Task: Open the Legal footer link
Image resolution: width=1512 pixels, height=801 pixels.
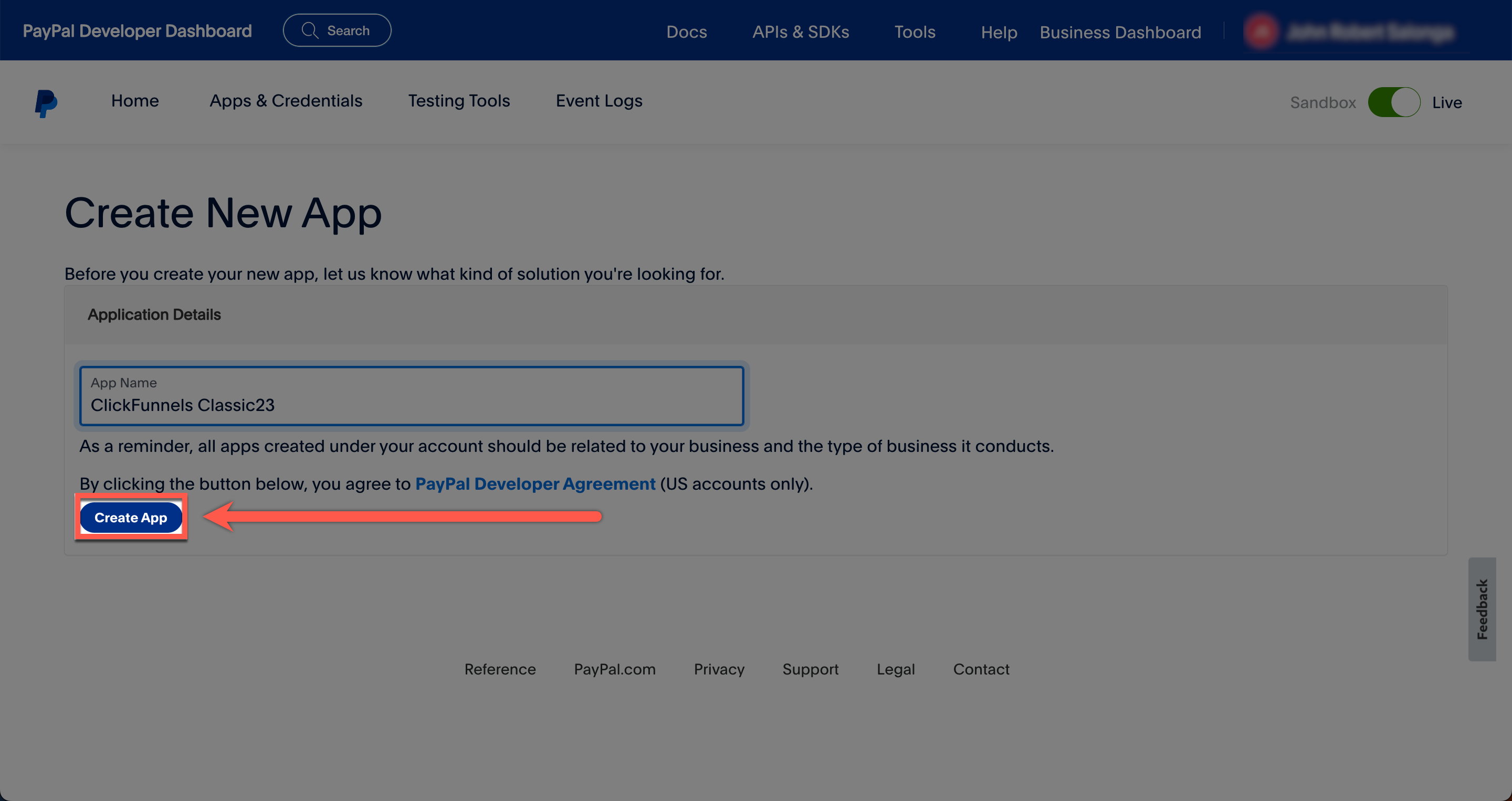Action: [x=896, y=669]
